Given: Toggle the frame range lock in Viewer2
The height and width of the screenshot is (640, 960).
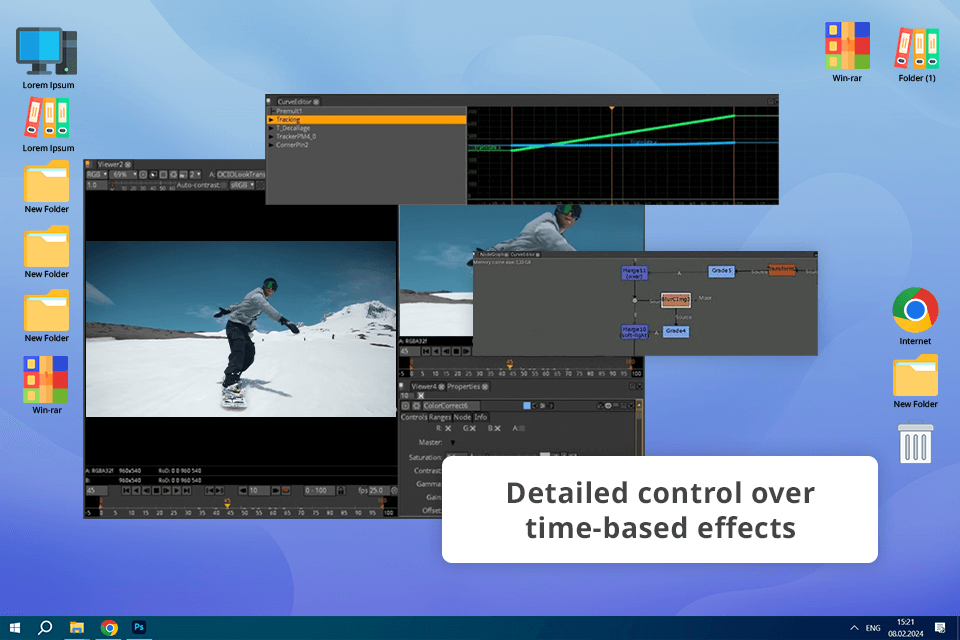Looking at the screenshot, I should click(x=341, y=491).
